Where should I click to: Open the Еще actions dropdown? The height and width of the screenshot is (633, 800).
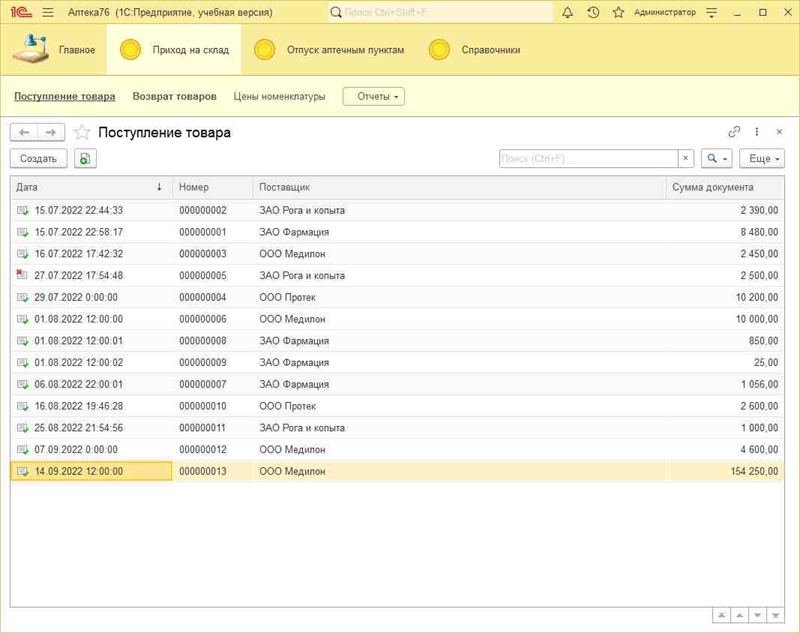click(x=762, y=159)
